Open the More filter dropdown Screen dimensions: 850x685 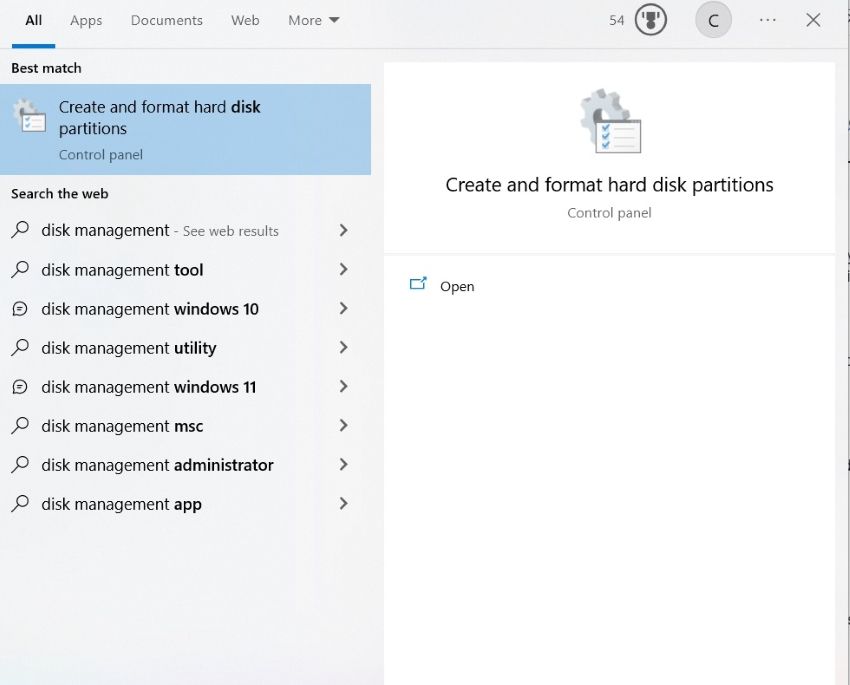click(314, 20)
